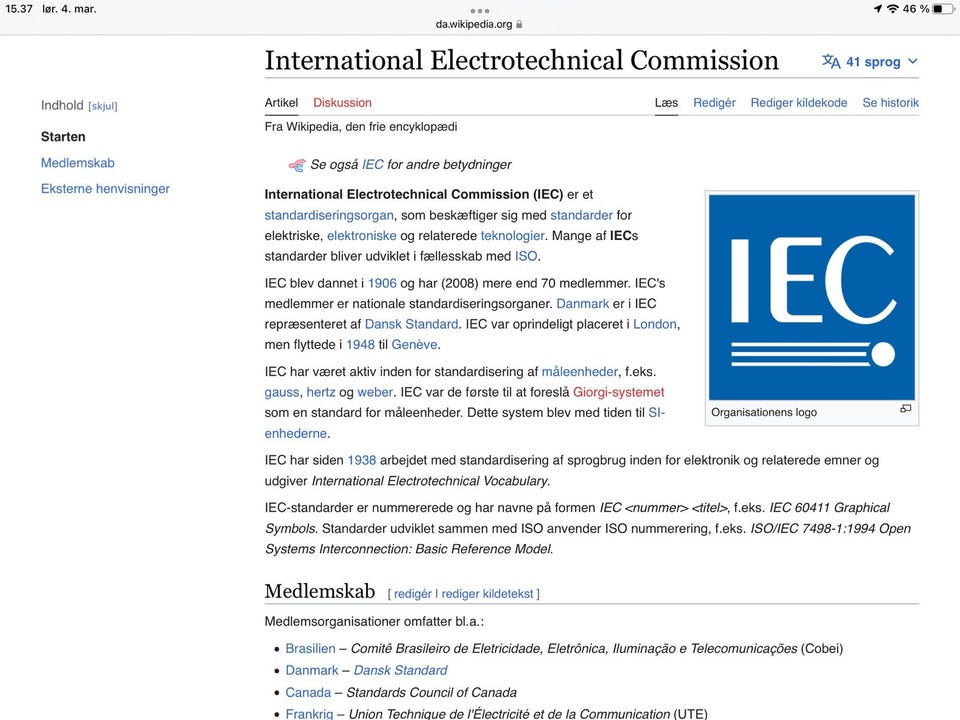Tap the clock showing 15.37

coord(19,9)
